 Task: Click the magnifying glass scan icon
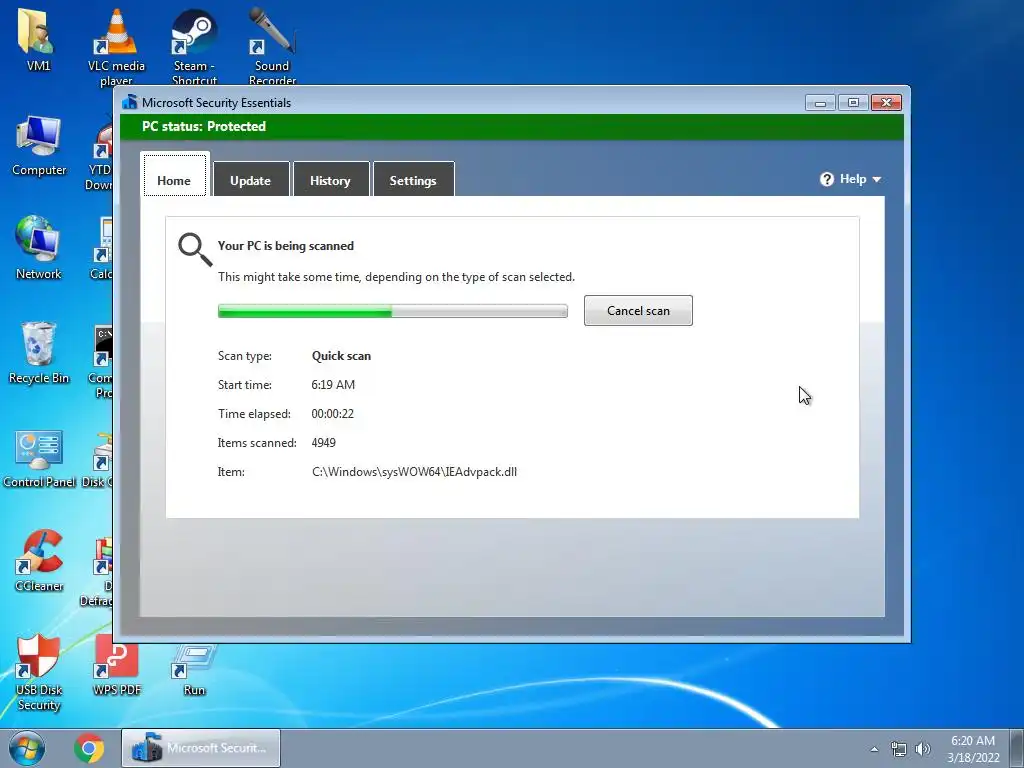195,249
